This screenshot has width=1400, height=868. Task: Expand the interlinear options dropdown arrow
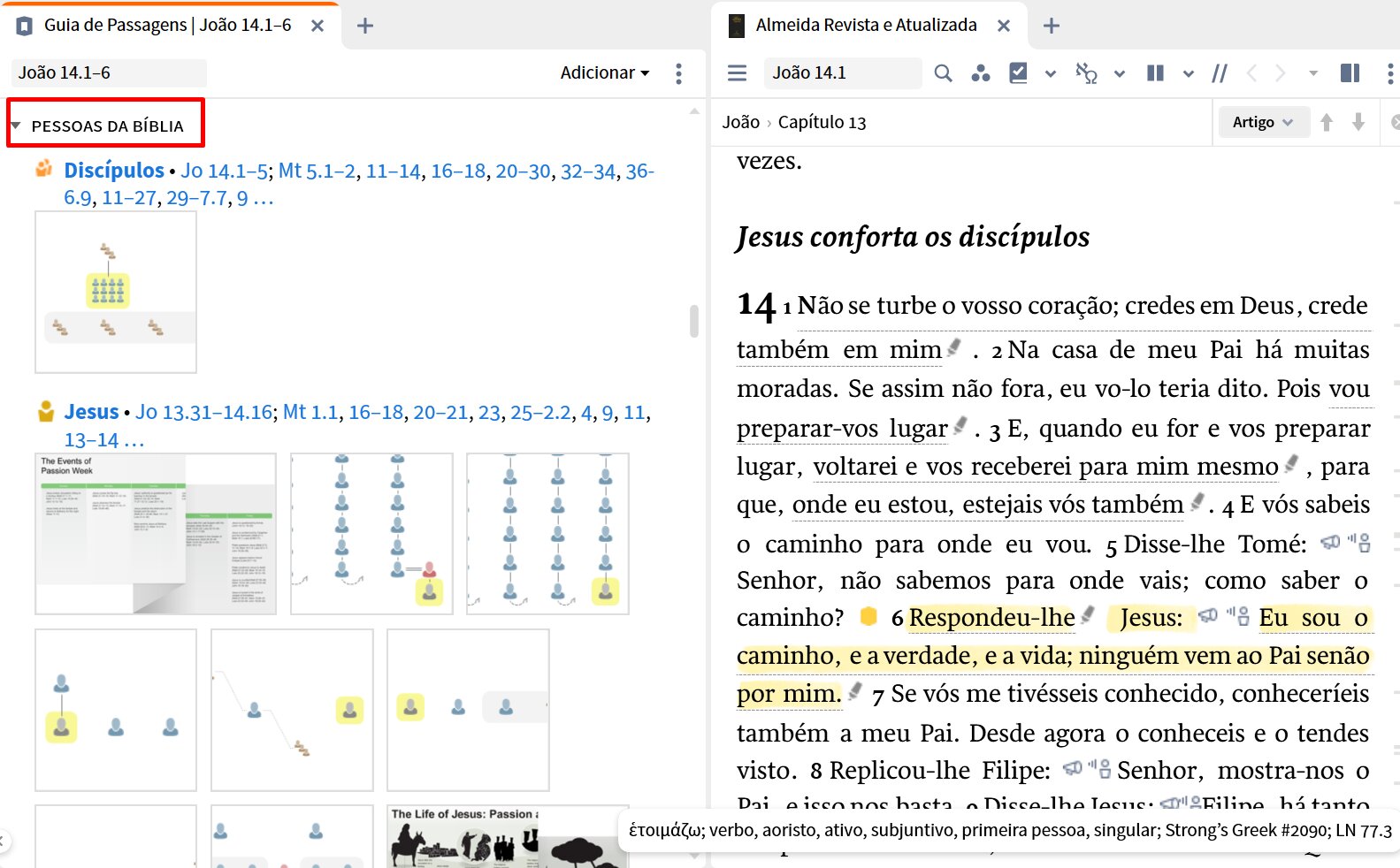tap(1120, 73)
